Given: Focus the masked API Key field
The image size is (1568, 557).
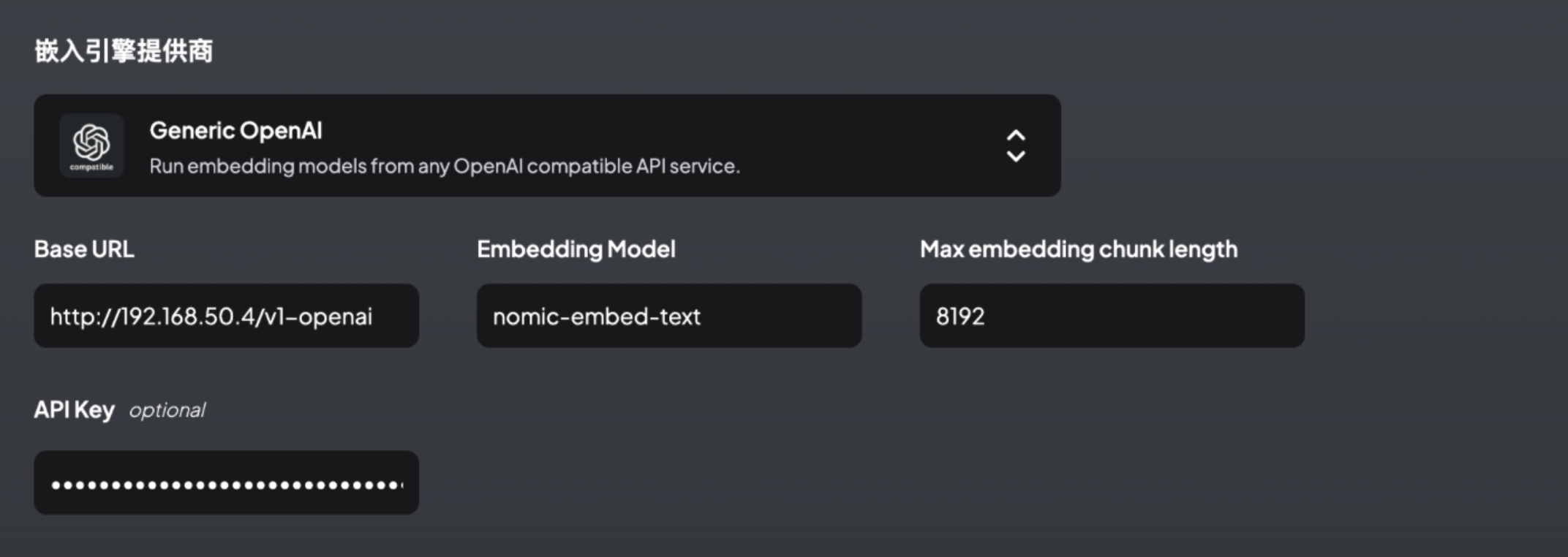Looking at the screenshot, I should [226, 482].
